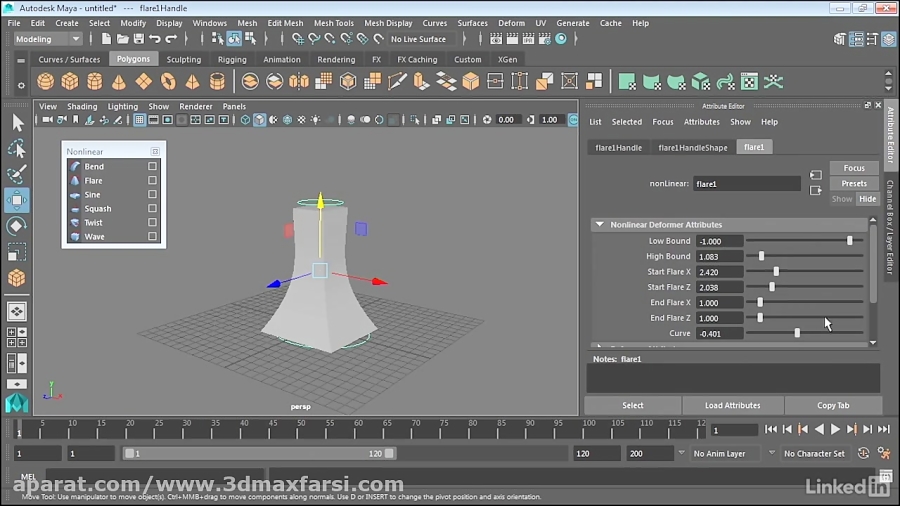Click the Open scene folder icon
This screenshot has width=900, height=506.
[122, 39]
